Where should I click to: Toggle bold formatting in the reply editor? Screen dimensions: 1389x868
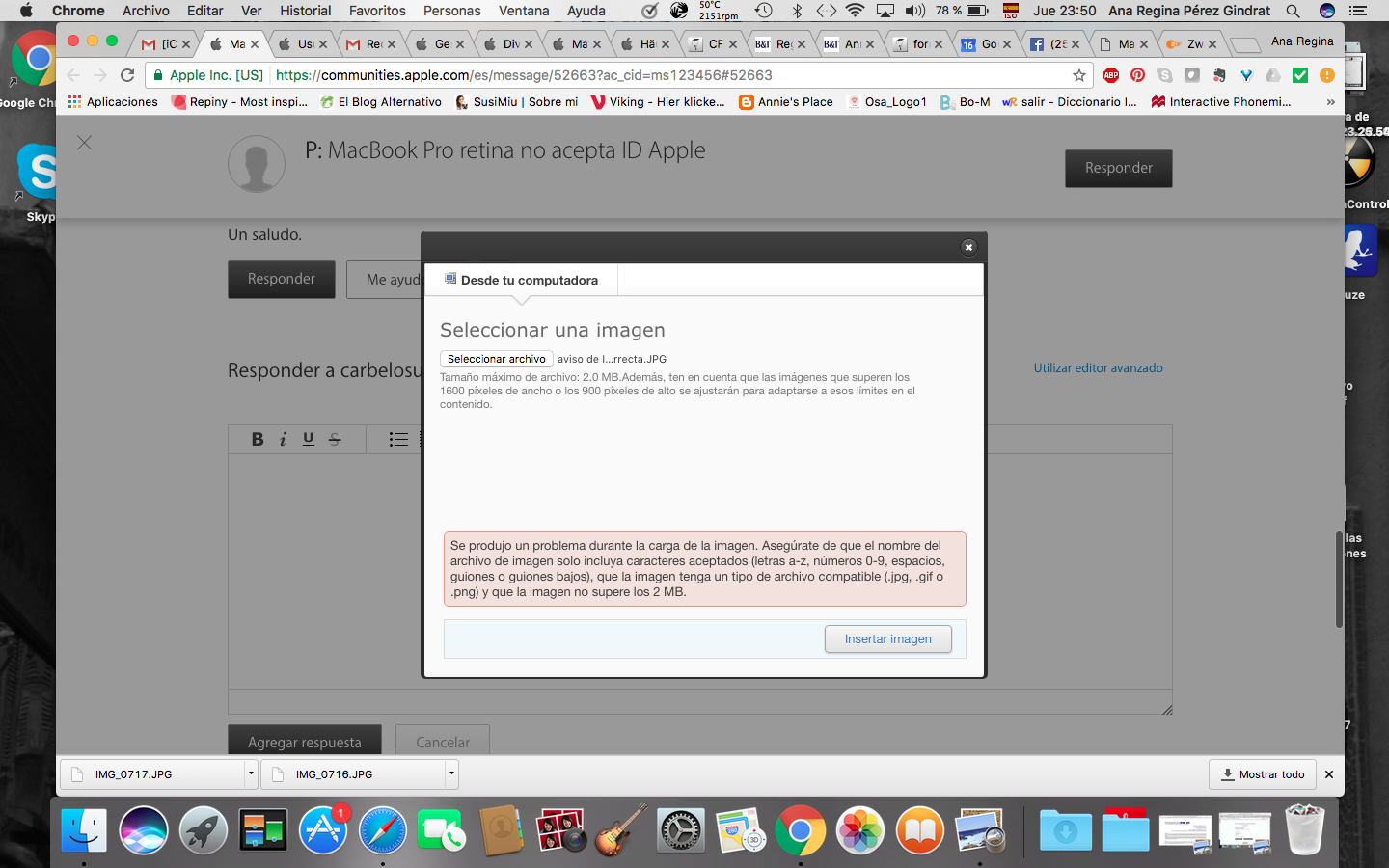[258, 439]
